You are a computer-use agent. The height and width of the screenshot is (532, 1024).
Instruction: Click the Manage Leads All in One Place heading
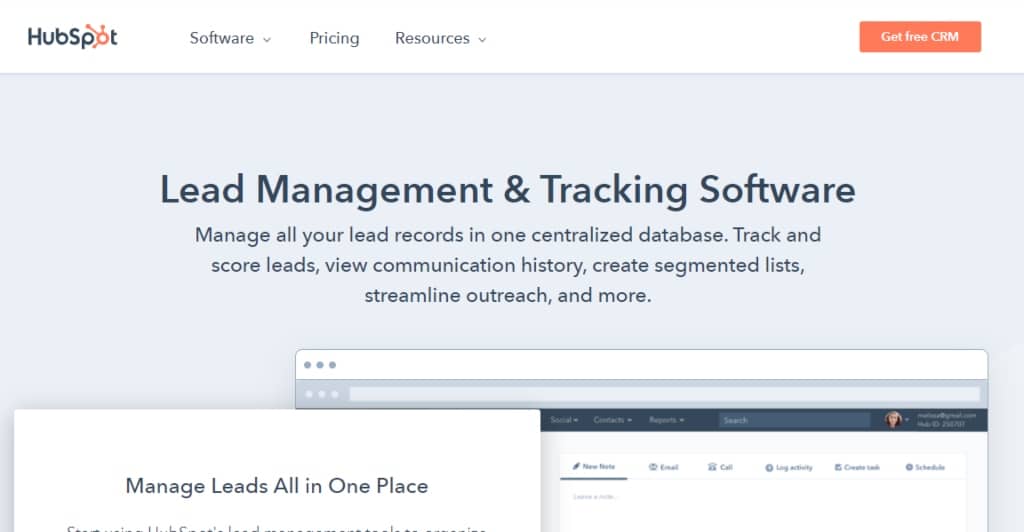277,486
